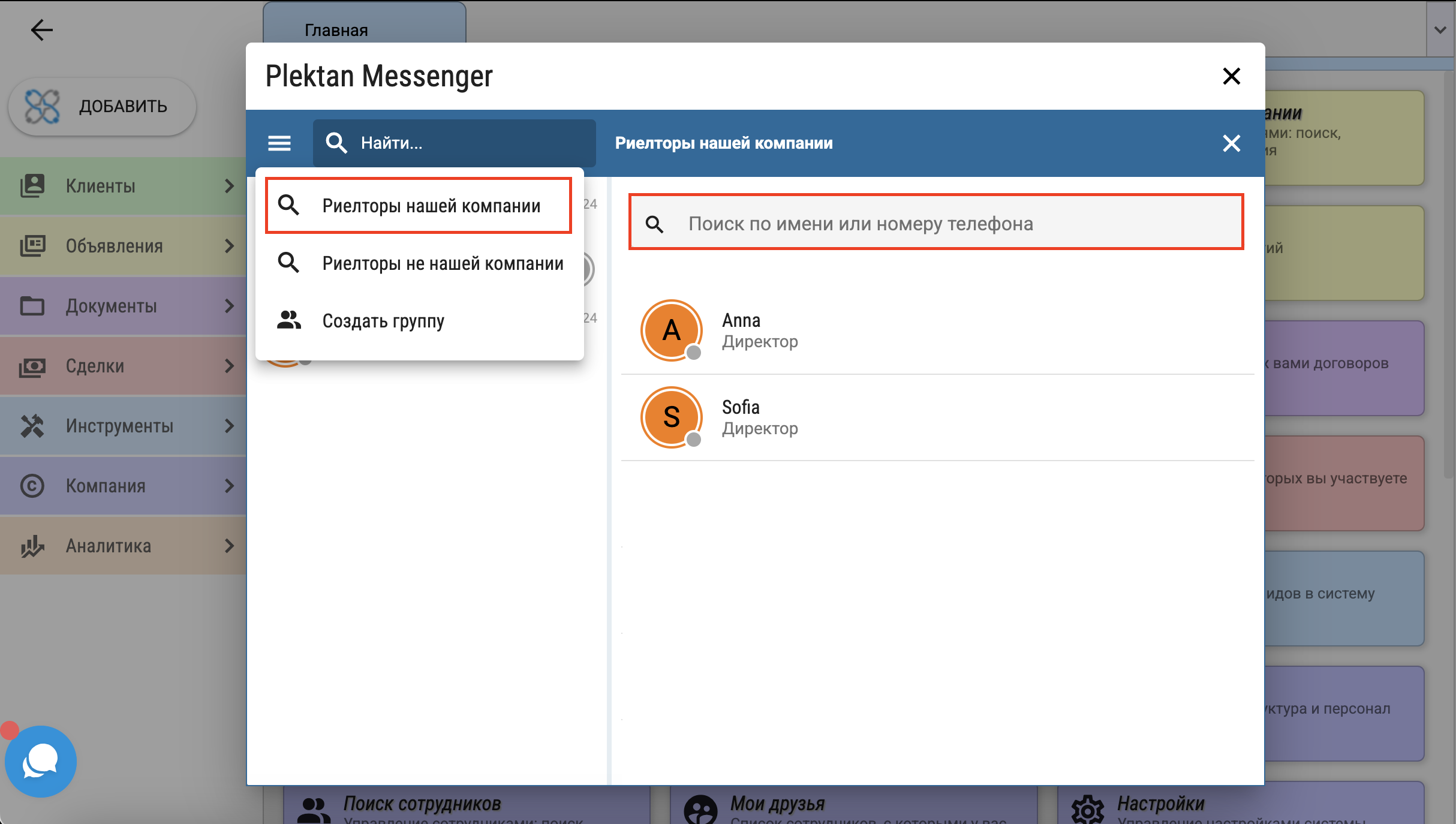Click the magnifier in the phone search field

coord(654,224)
